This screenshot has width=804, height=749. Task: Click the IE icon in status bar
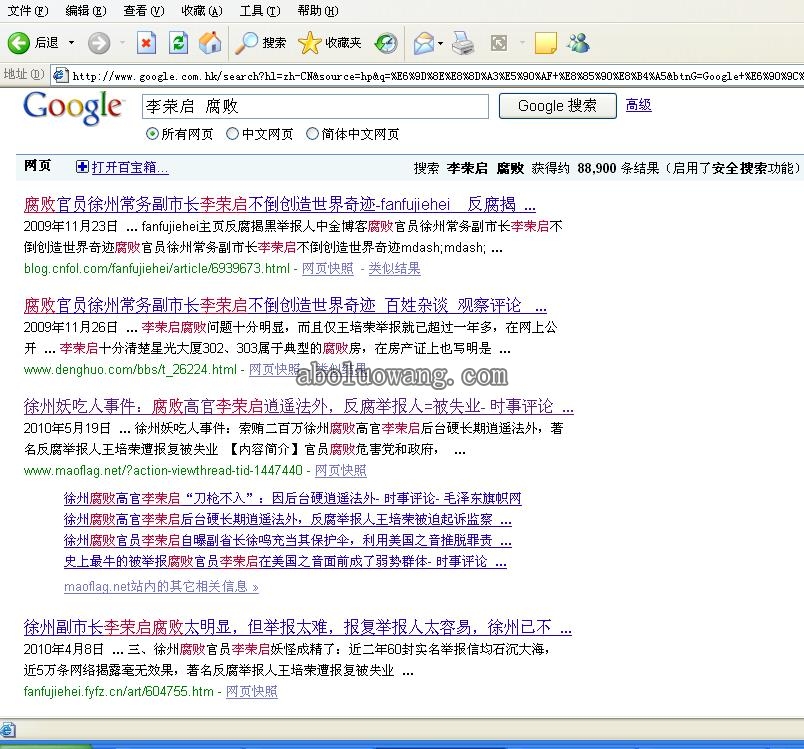coord(8,729)
